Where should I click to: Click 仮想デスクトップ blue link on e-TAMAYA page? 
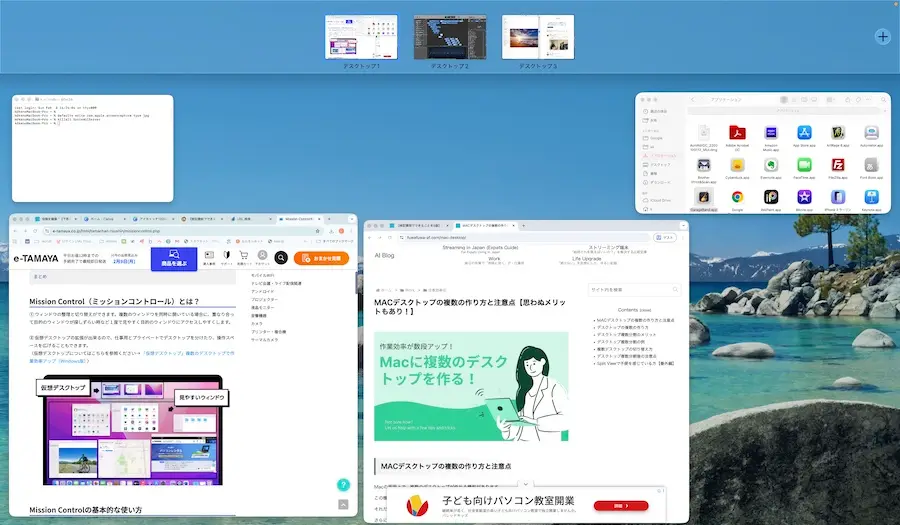[x=132, y=357]
